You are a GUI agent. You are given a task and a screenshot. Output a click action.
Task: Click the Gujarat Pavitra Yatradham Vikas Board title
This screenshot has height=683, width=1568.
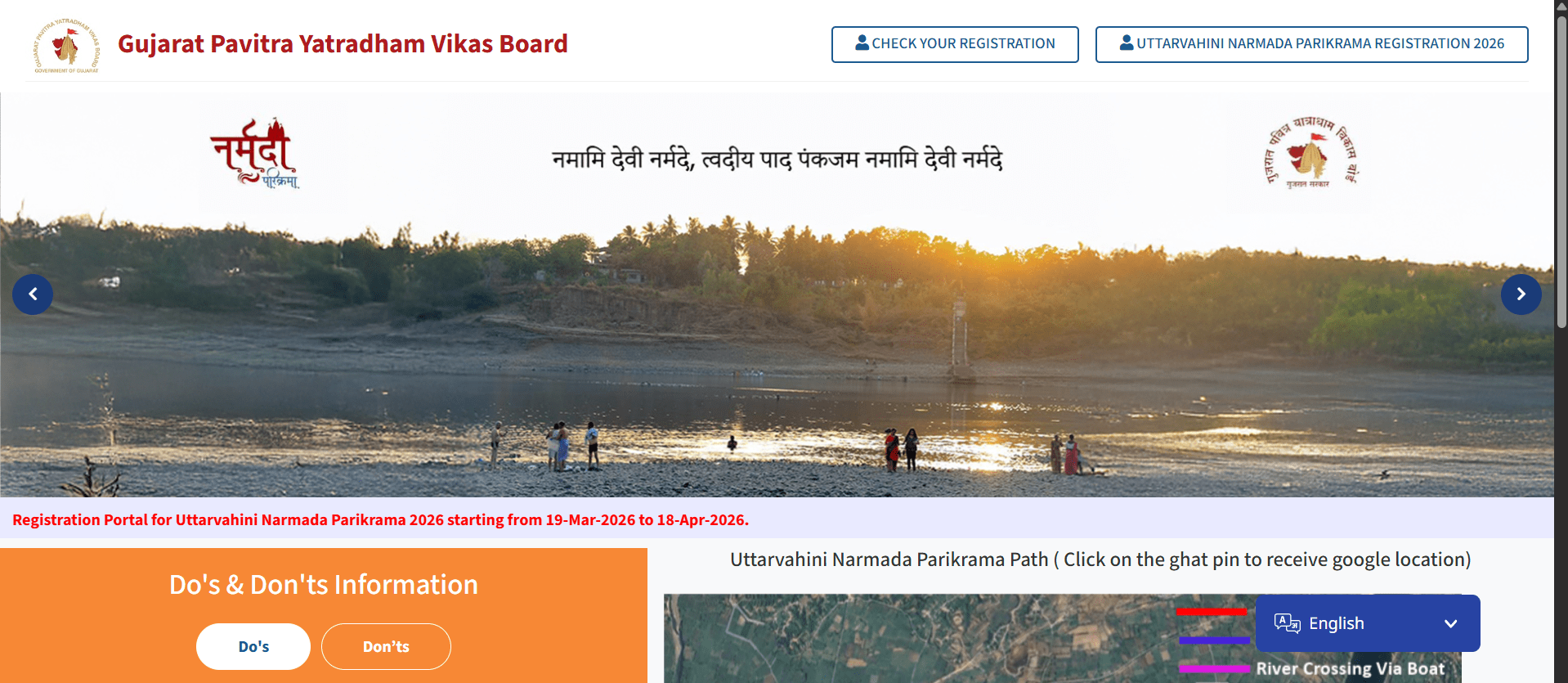tap(343, 43)
